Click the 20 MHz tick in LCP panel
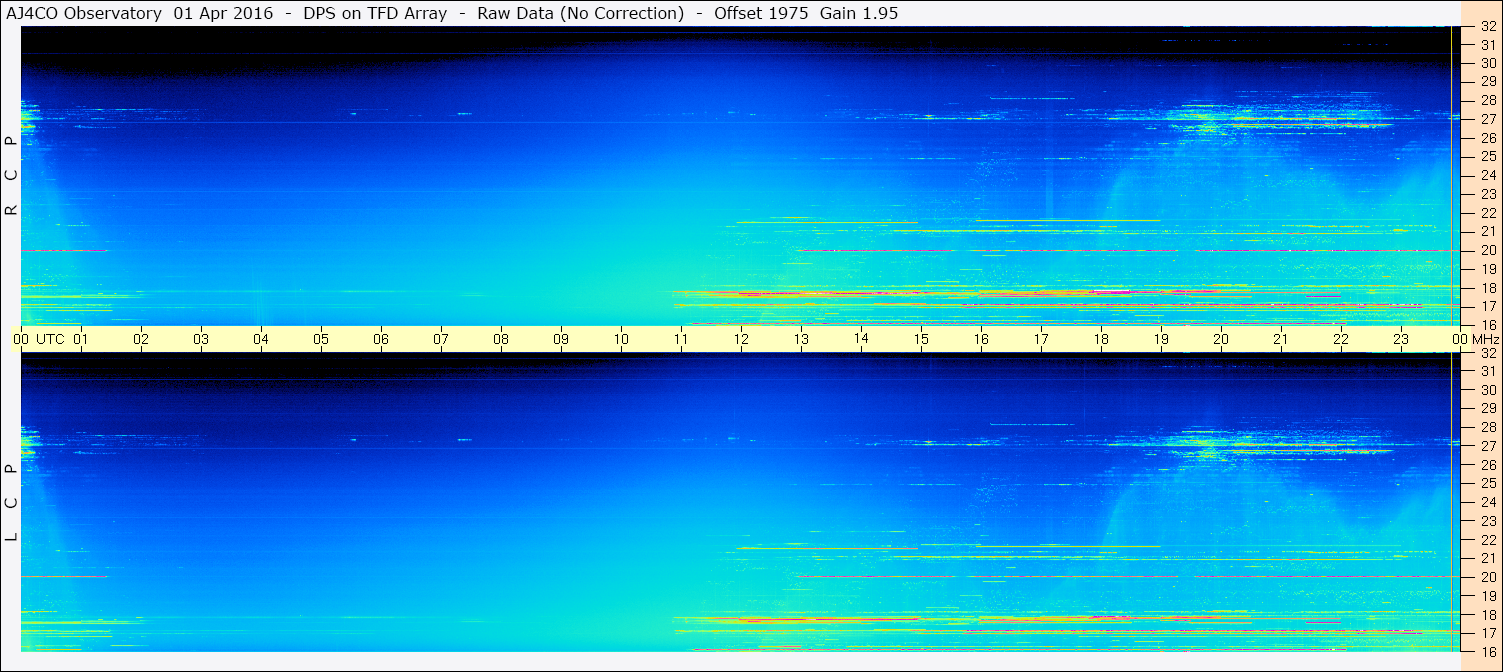This screenshot has height=672, width=1503. click(x=1488, y=577)
